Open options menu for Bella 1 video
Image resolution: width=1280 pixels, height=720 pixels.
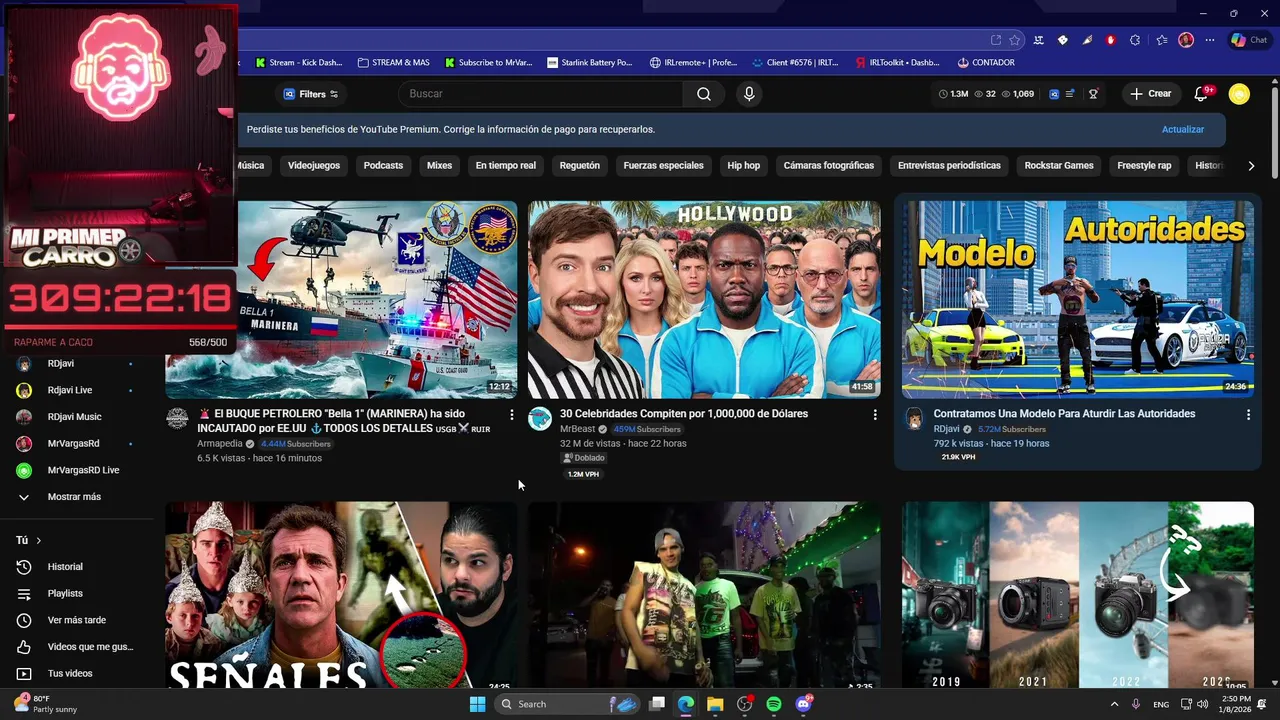click(x=512, y=414)
